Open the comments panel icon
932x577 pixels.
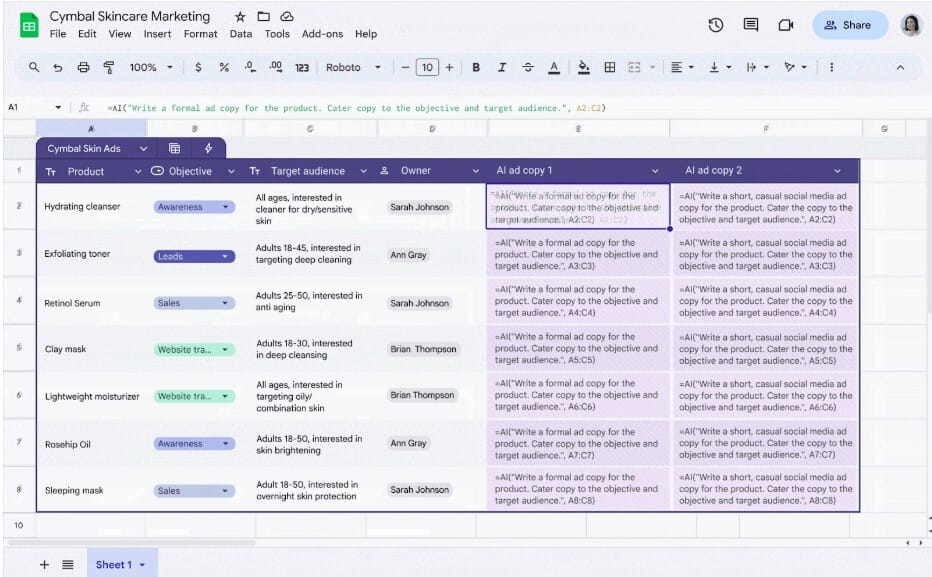tap(750, 25)
